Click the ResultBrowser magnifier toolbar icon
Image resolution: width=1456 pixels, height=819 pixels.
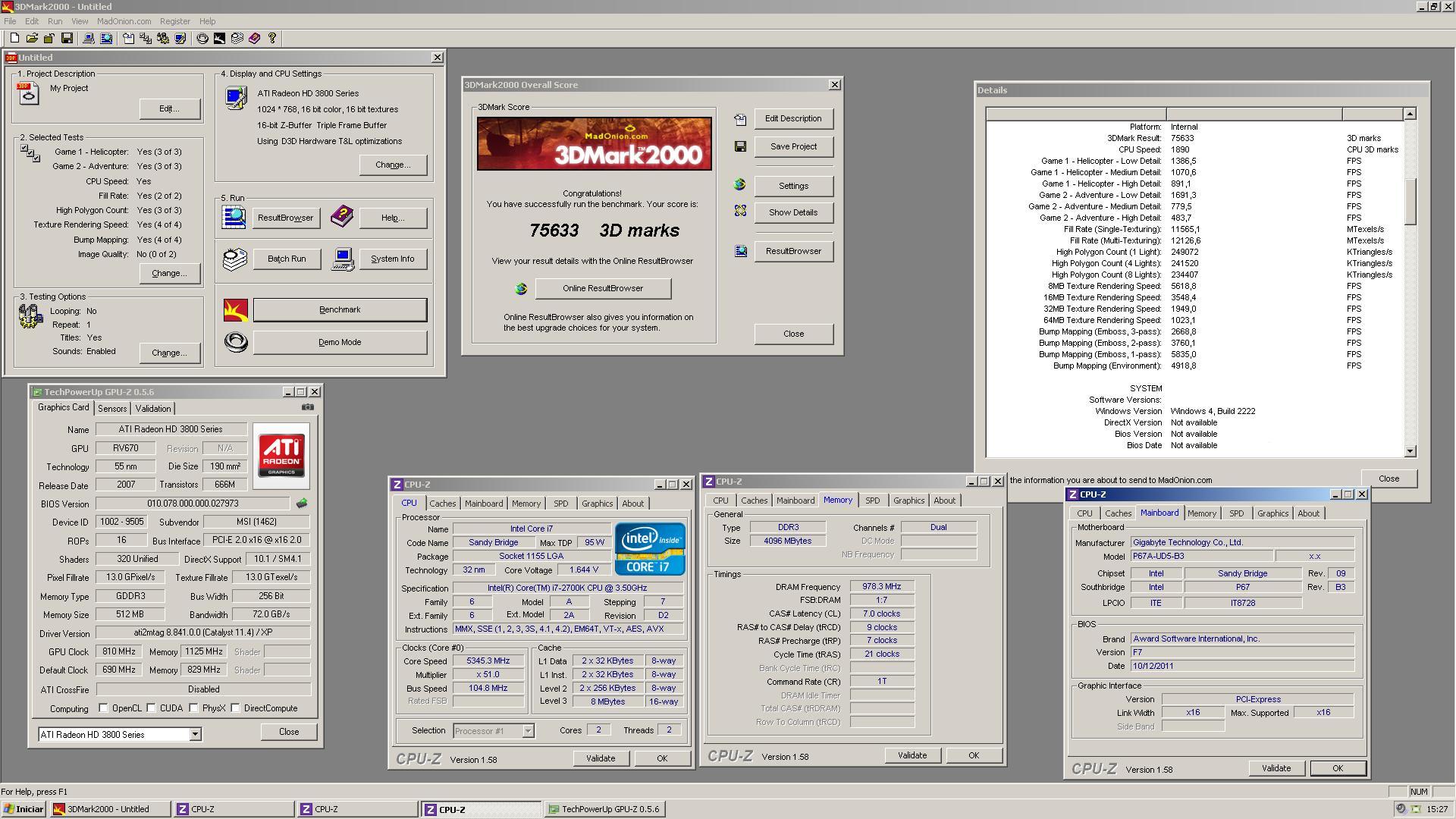pos(106,38)
